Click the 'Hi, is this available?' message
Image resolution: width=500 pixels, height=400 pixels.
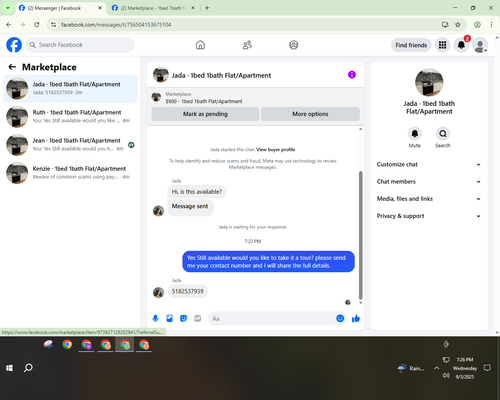click(x=197, y=192)
